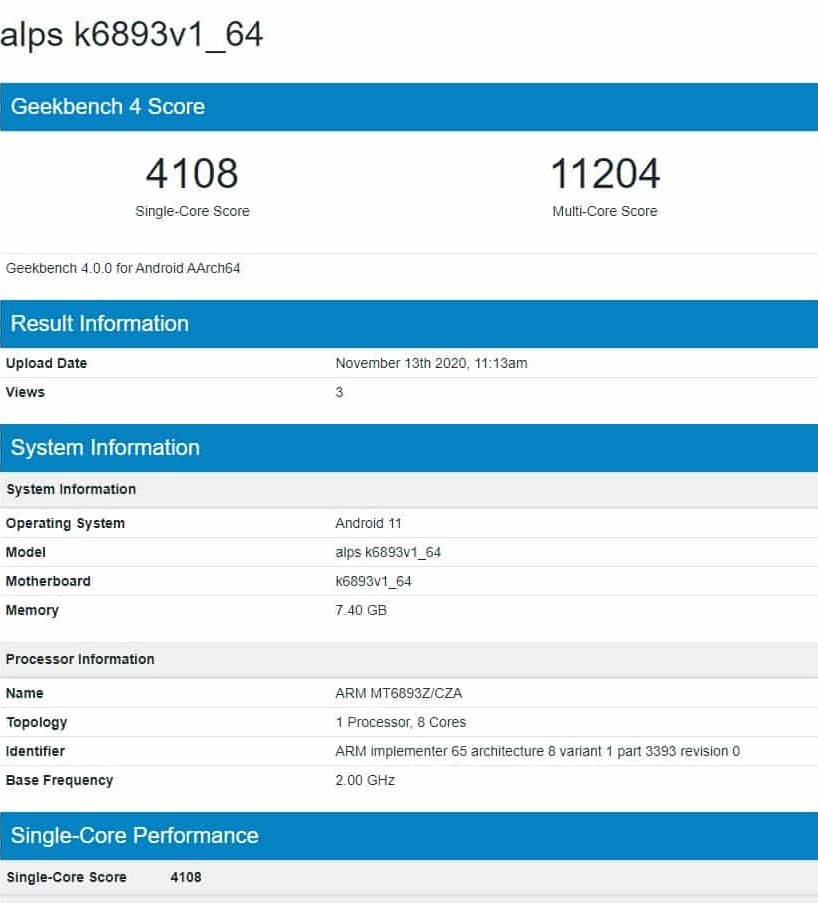The width and height of the screenshot is (818, 903).
Task: Click the "Single-Core Performance" section header
Action: (x=409, y=836)
